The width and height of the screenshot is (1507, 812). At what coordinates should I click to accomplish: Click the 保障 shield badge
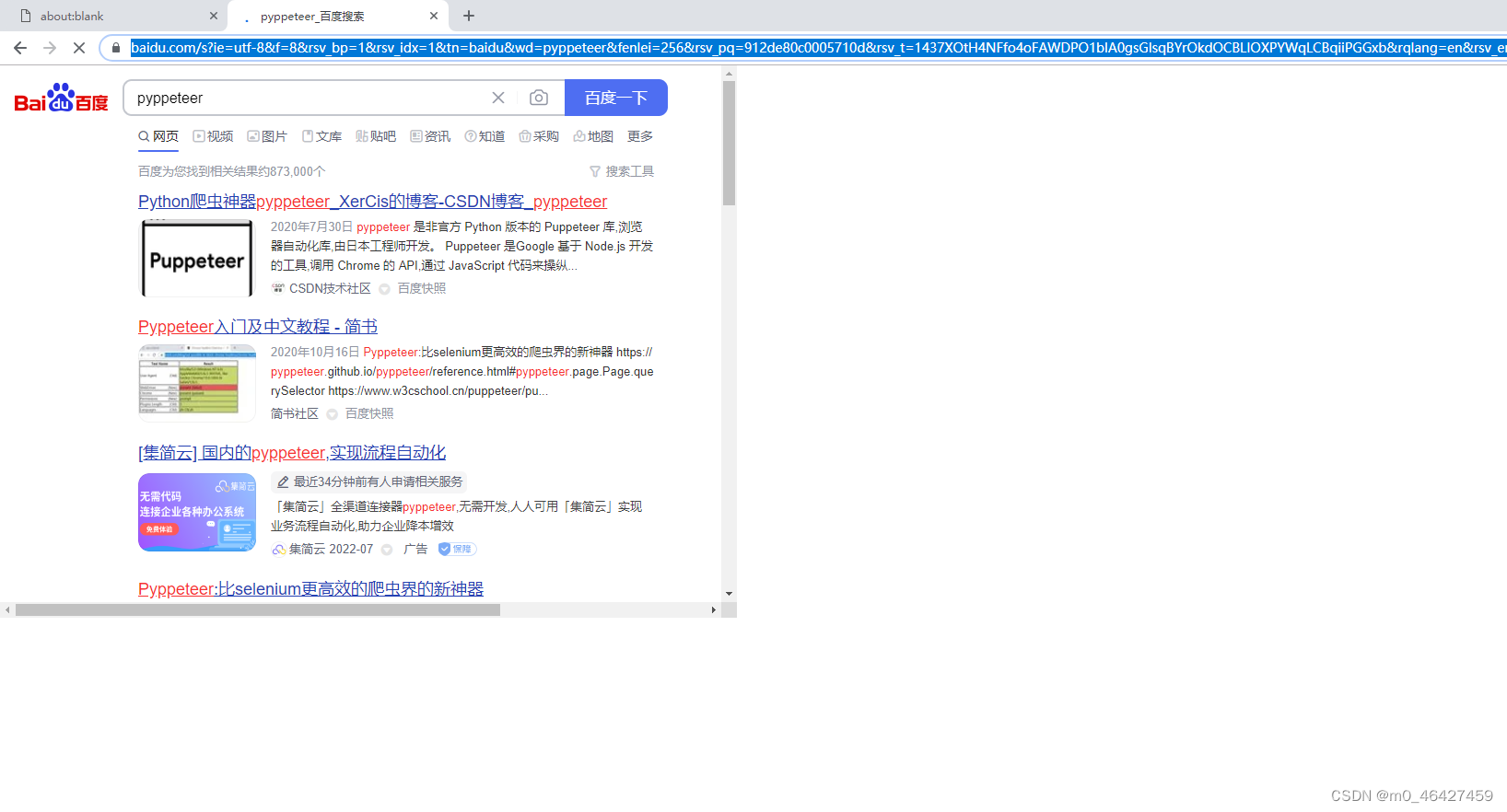457,549
